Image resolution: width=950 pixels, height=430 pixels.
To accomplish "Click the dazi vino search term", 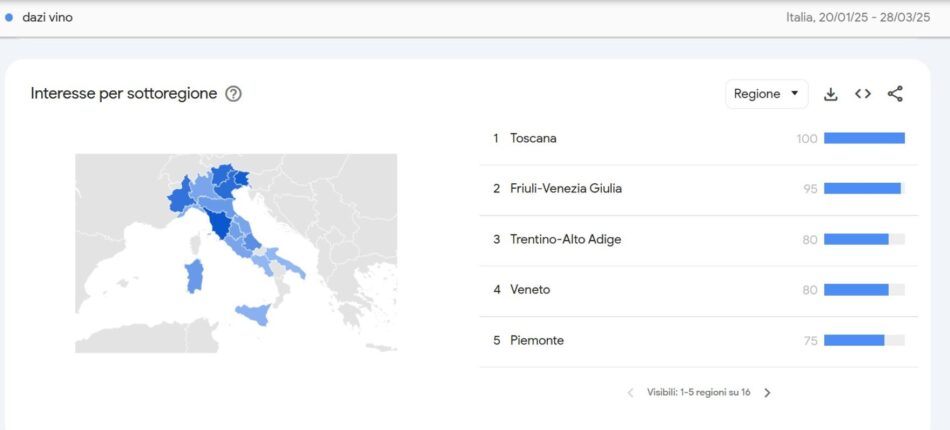I will coord(47,17).
